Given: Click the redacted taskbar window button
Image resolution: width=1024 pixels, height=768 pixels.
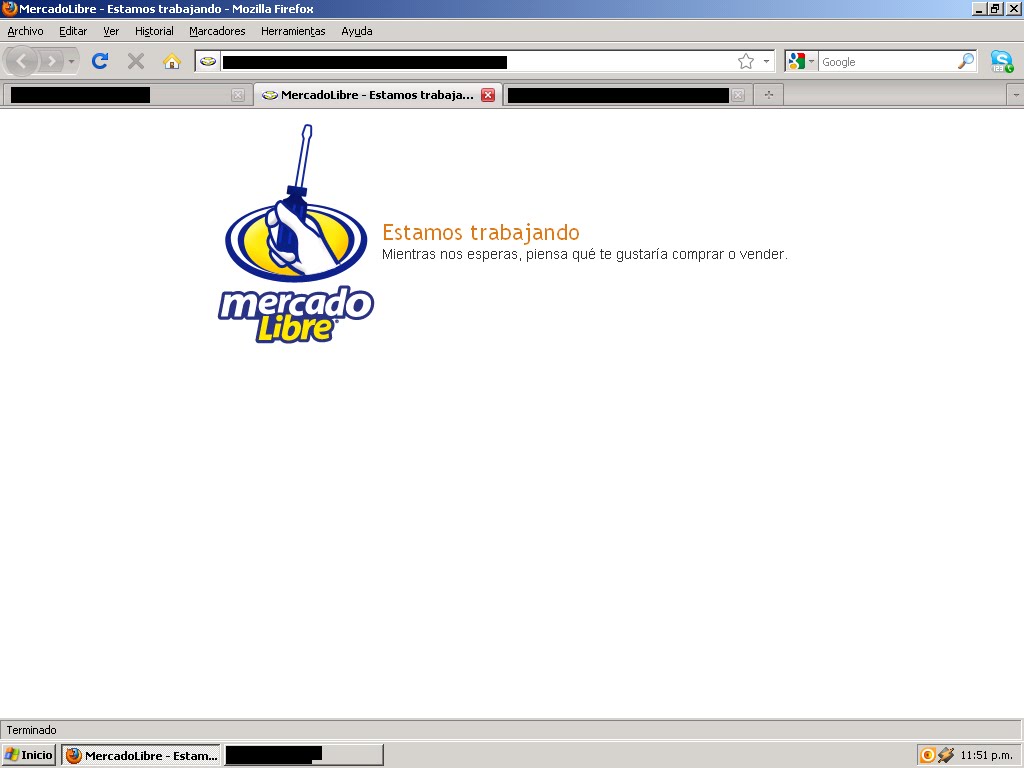Looking at the screenshot, I should (304, 756).
